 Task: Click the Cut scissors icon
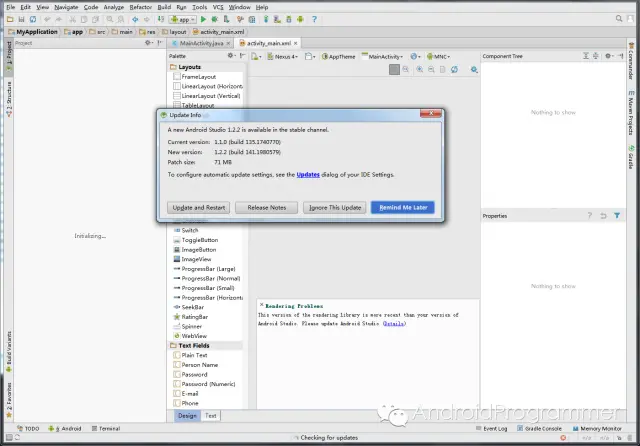point(73,19)
